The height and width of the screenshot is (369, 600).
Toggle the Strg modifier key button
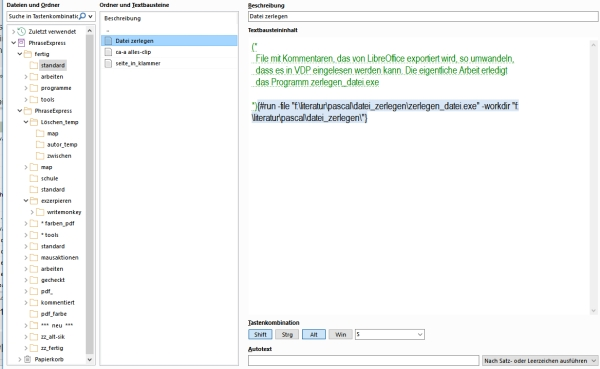click(x=287, y=335)
